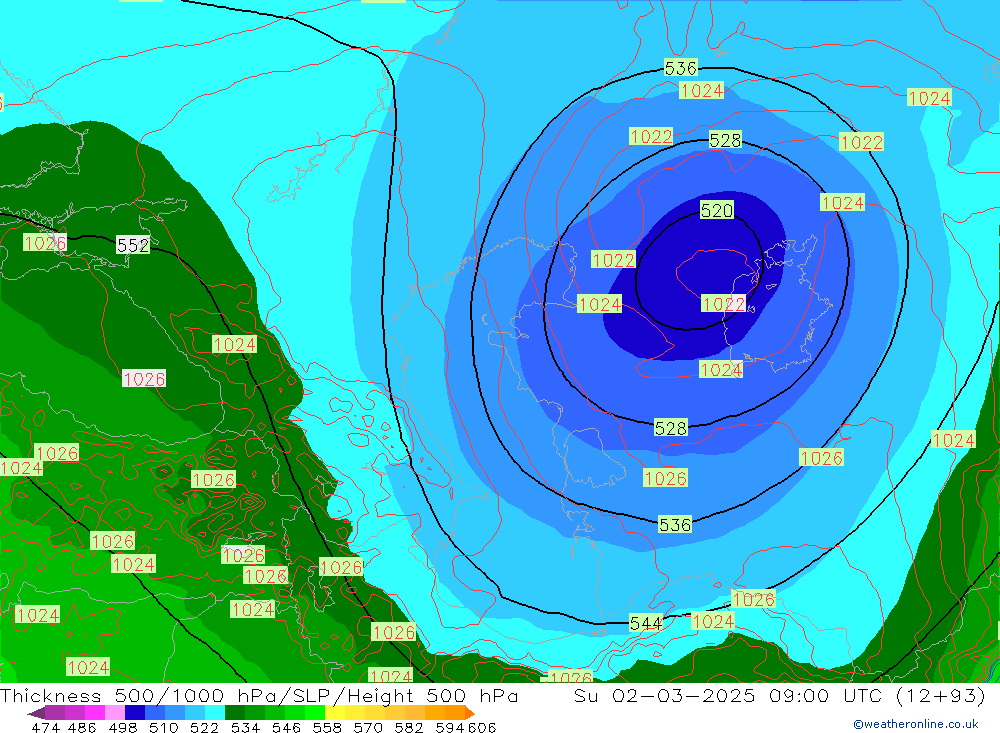
Task: Click the yellow legend swatch above 558
Action: pyautogui.click(x=335, y=713)
